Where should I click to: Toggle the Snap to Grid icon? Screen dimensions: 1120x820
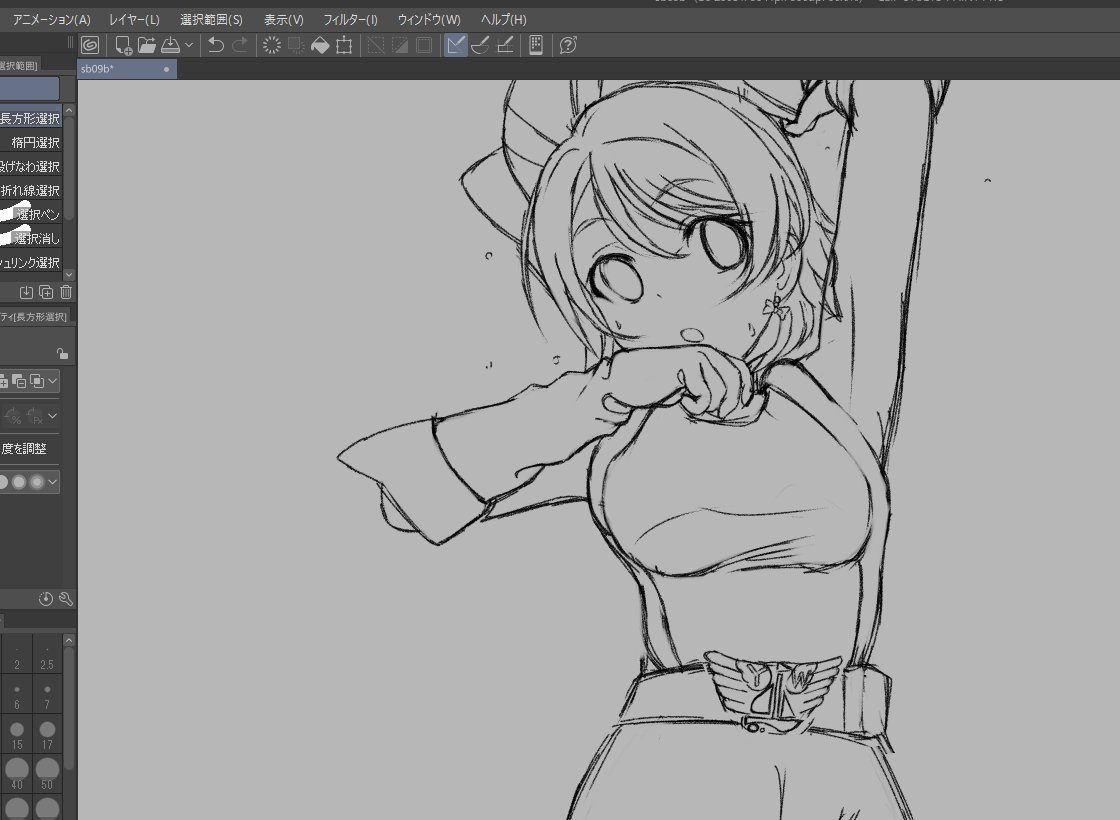click(x=505, y=46)
